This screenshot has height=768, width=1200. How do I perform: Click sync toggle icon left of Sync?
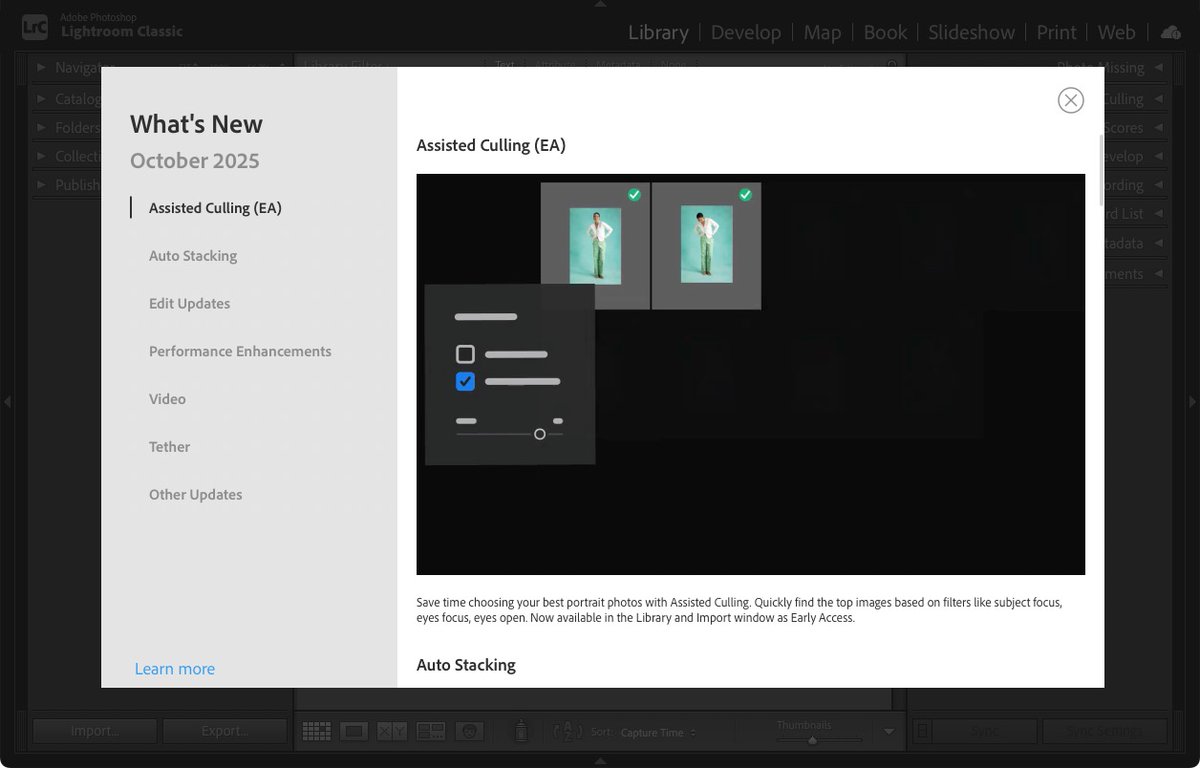pos(924,731)
